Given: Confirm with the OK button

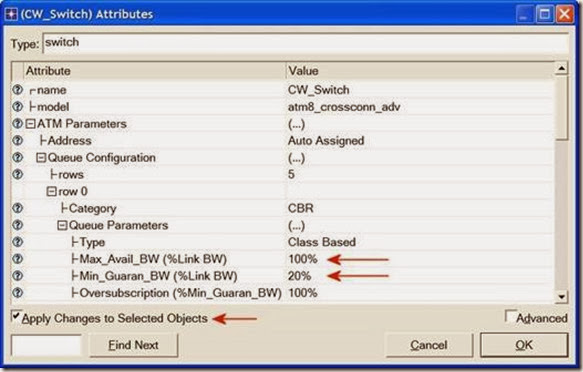Looking at the screenshot, I should coord(524,345).
